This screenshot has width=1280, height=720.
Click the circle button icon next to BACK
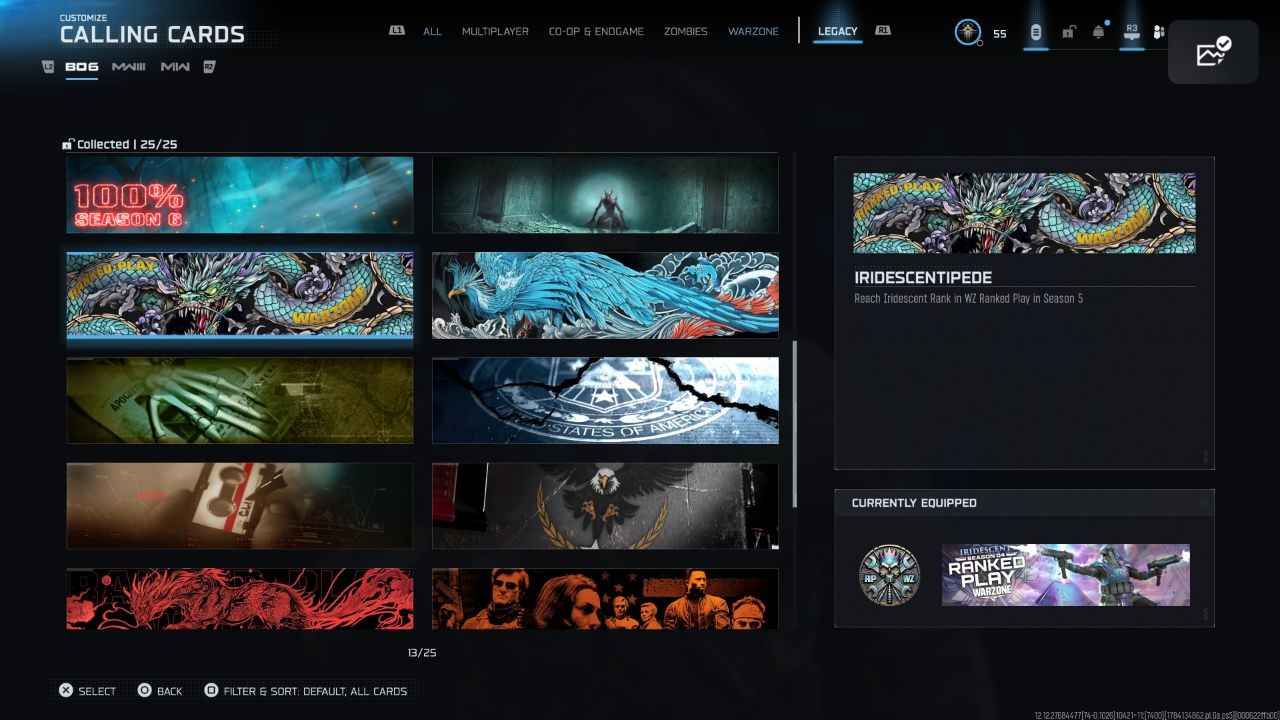point(144,690)
